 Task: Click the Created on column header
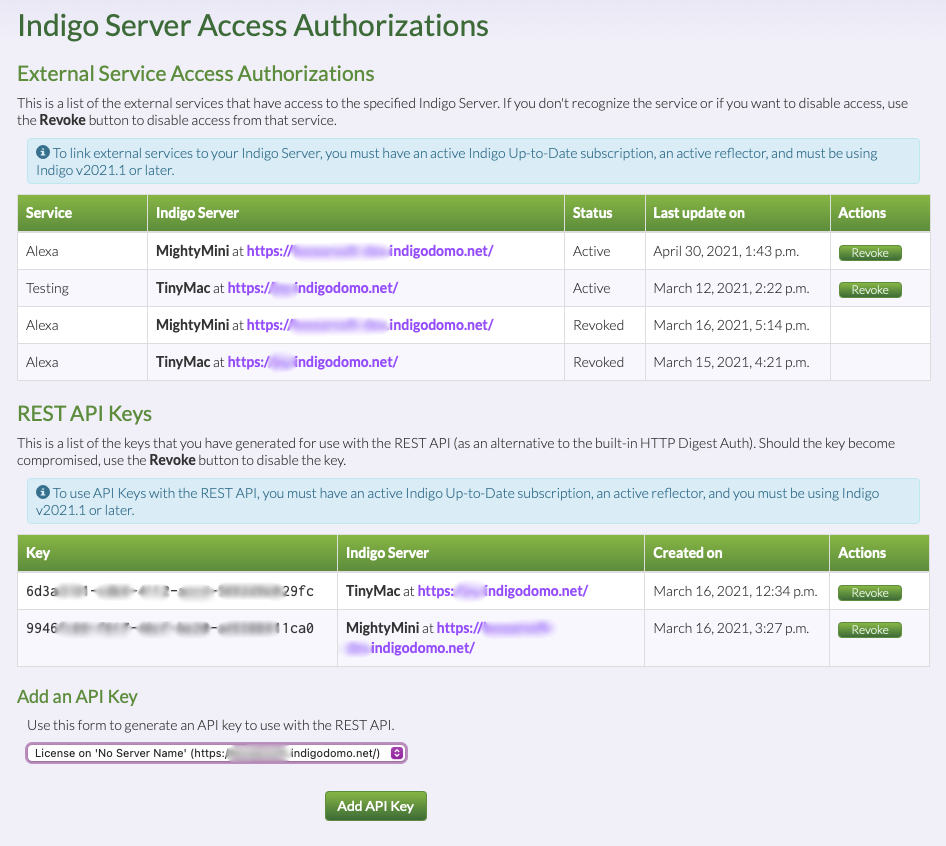(737, 553)
